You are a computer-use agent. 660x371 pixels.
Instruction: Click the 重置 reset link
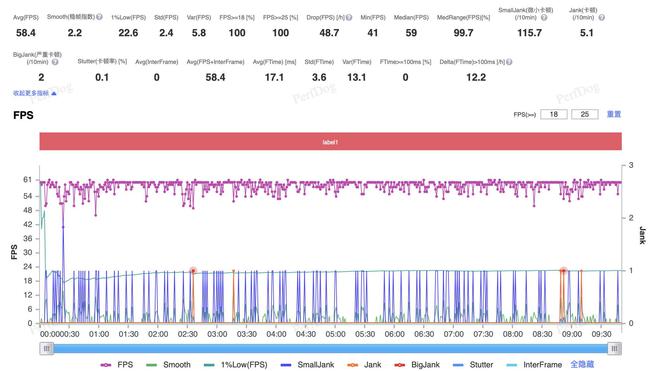[x=614, y=114]
